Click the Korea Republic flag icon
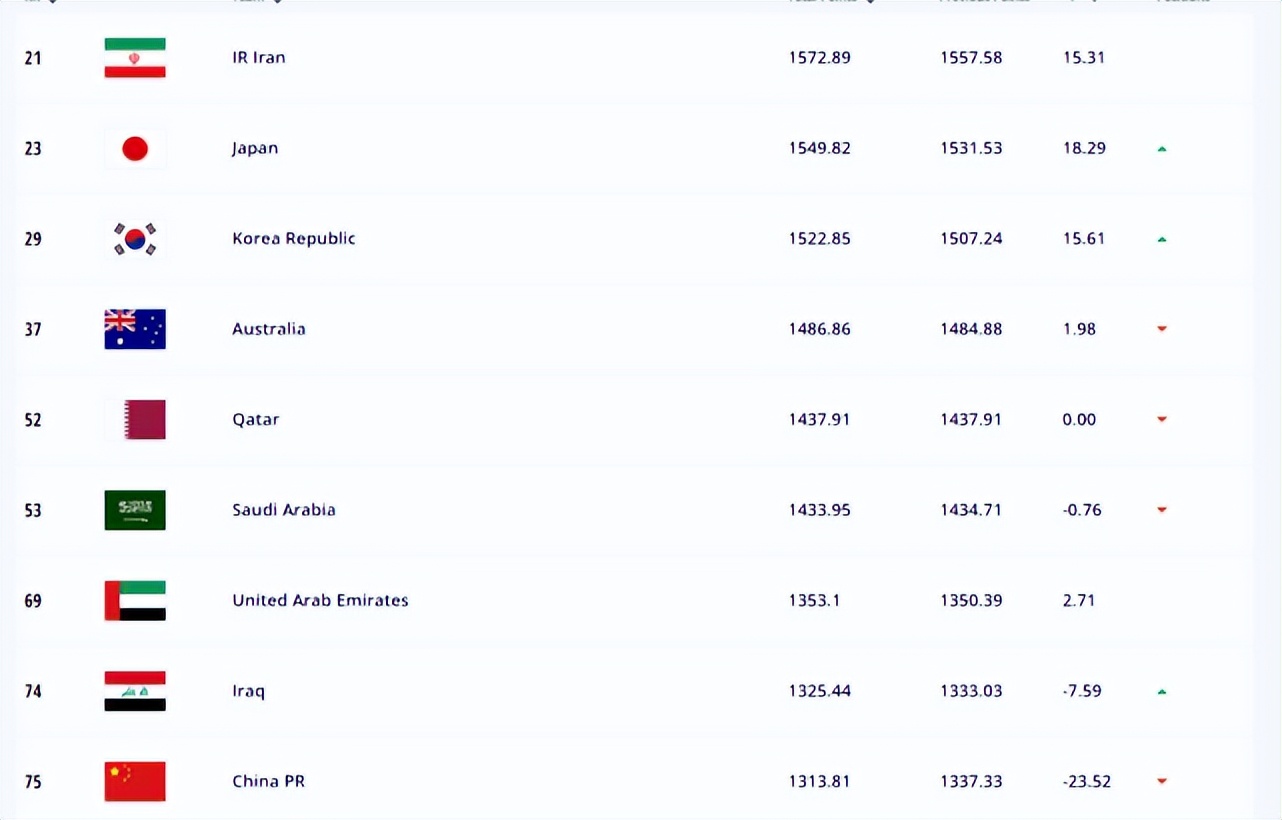Screen dimensions: 1282x820 [135, 239]
